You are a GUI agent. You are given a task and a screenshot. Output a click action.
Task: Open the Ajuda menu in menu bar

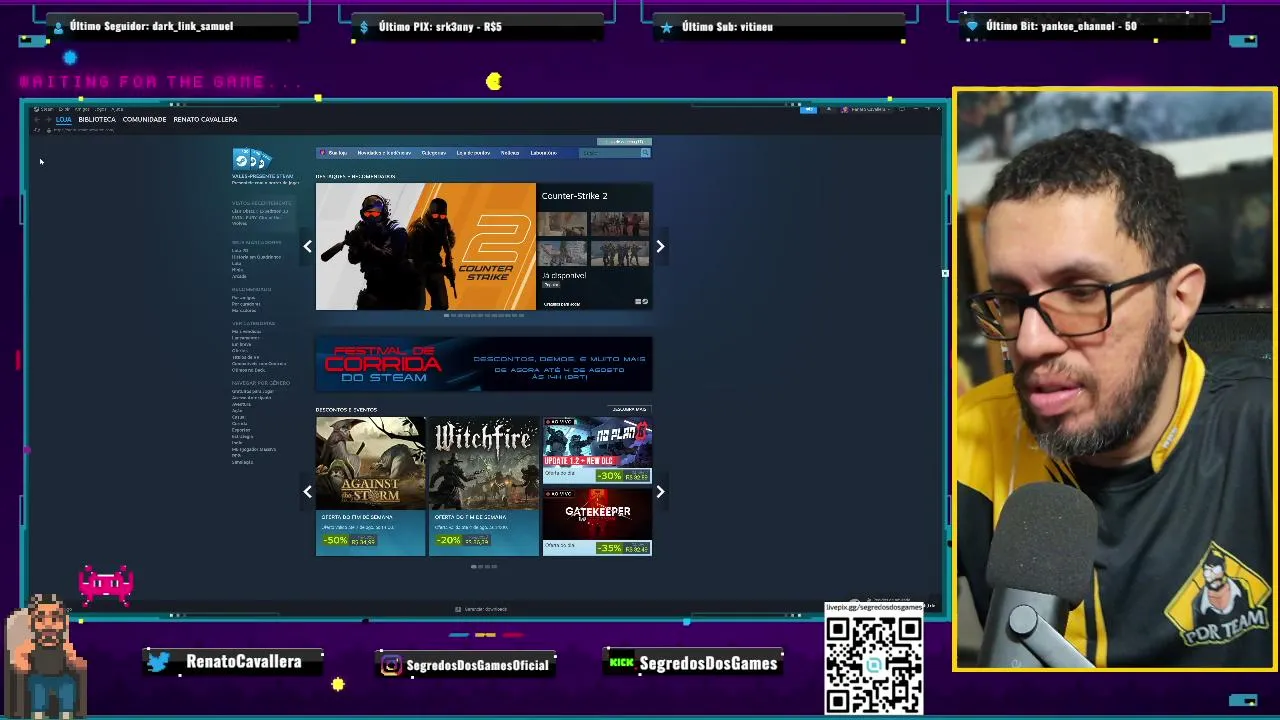tap(117, 109)
